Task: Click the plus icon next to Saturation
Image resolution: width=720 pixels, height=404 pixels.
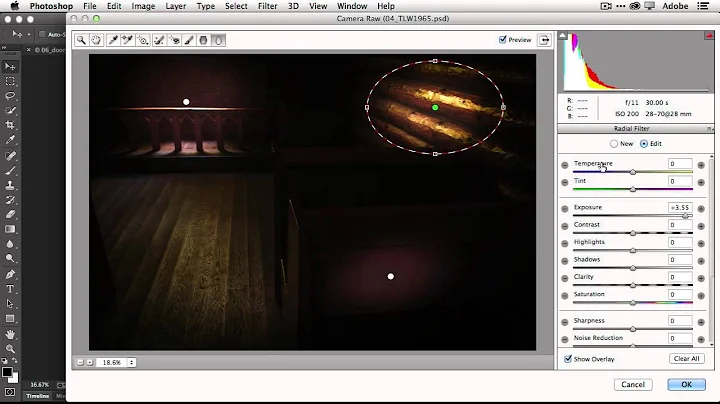Action: click(x=701, y=296)
